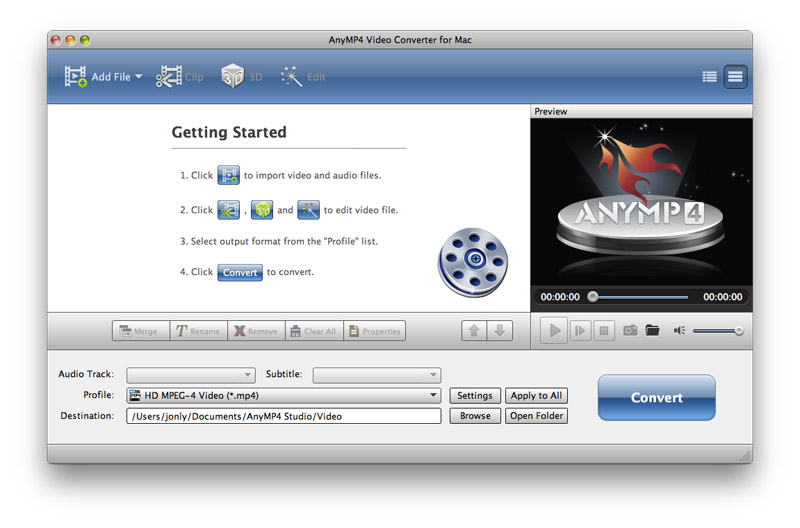This screenshot has height=528, width=800.
Task: Open the Add File dropdown arrow
Action: (138, 77)
